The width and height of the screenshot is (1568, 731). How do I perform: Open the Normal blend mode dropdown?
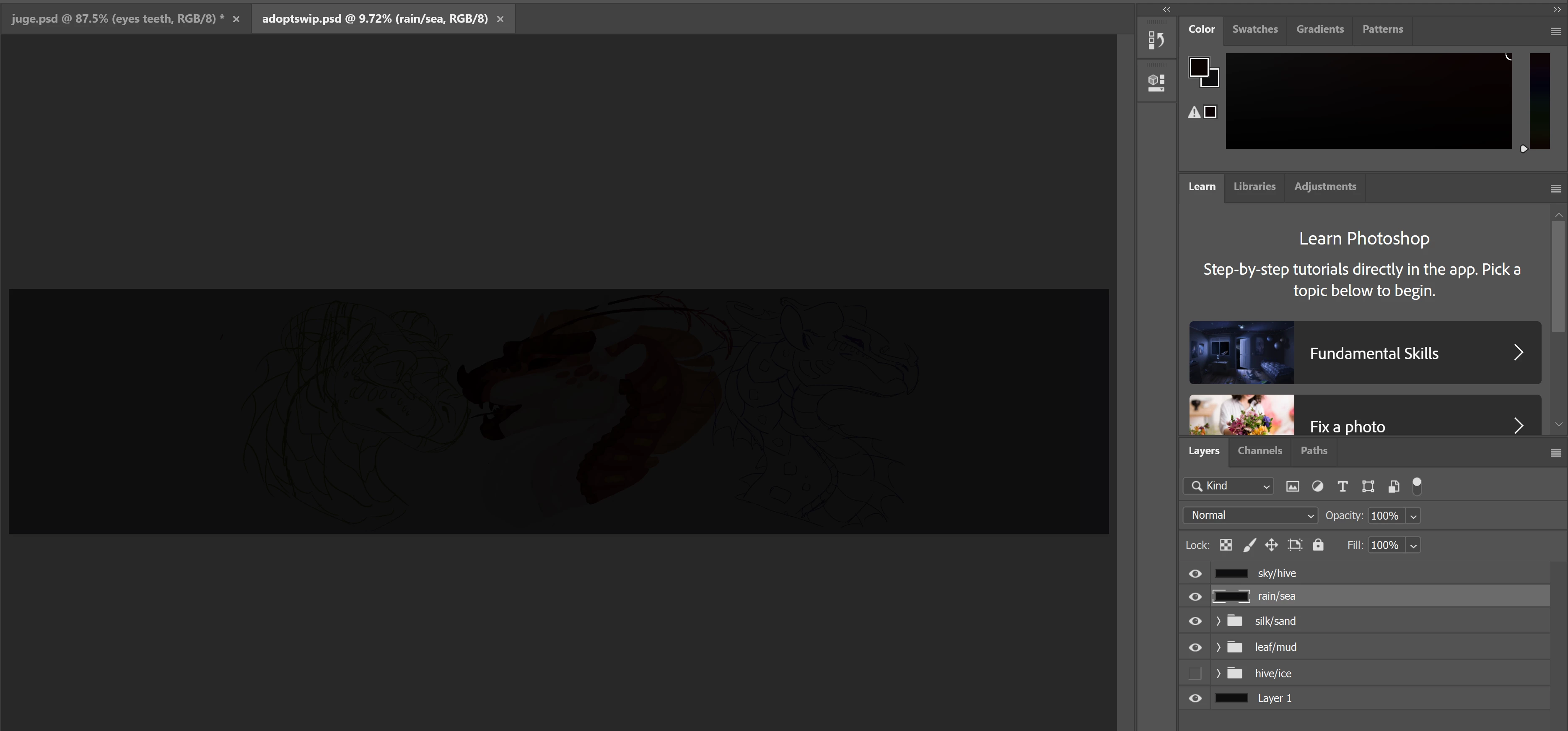coord(1249,515)
